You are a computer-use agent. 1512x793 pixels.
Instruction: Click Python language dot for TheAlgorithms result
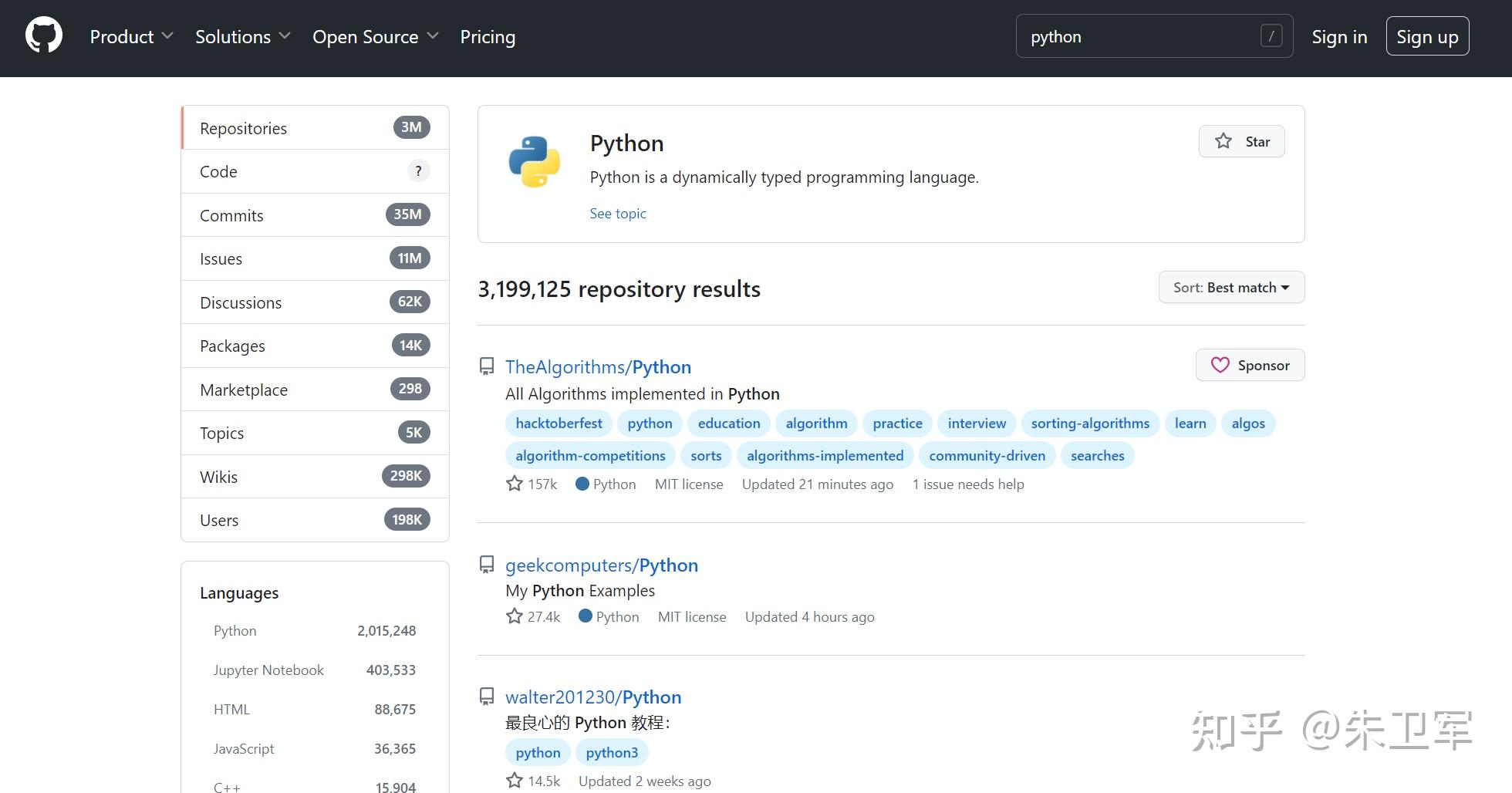(x=582, y=484)
